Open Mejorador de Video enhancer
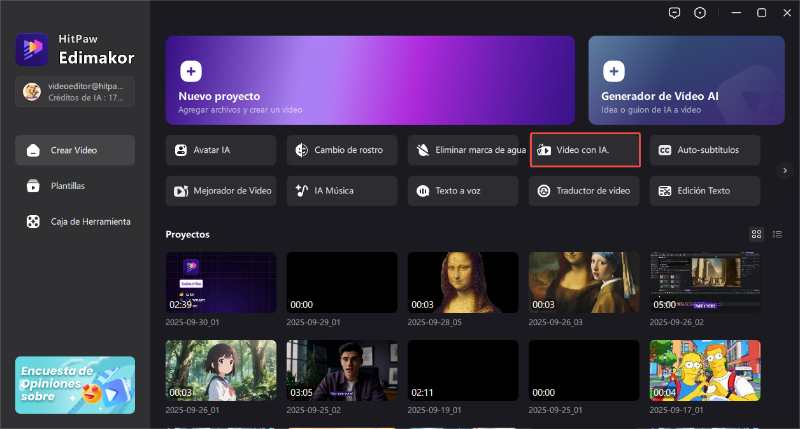This screenshot has width=800, height=429. (x=221, y=190)
